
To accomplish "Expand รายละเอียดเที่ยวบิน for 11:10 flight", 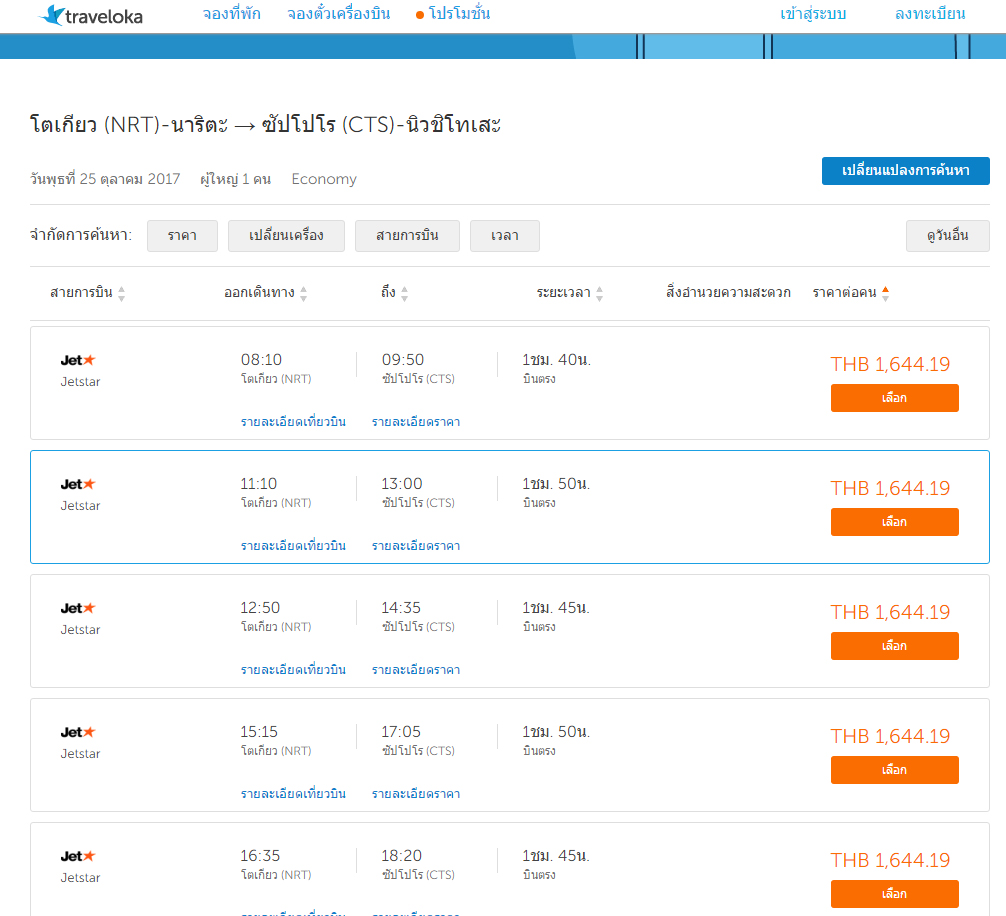I will [x=293, y=546].
